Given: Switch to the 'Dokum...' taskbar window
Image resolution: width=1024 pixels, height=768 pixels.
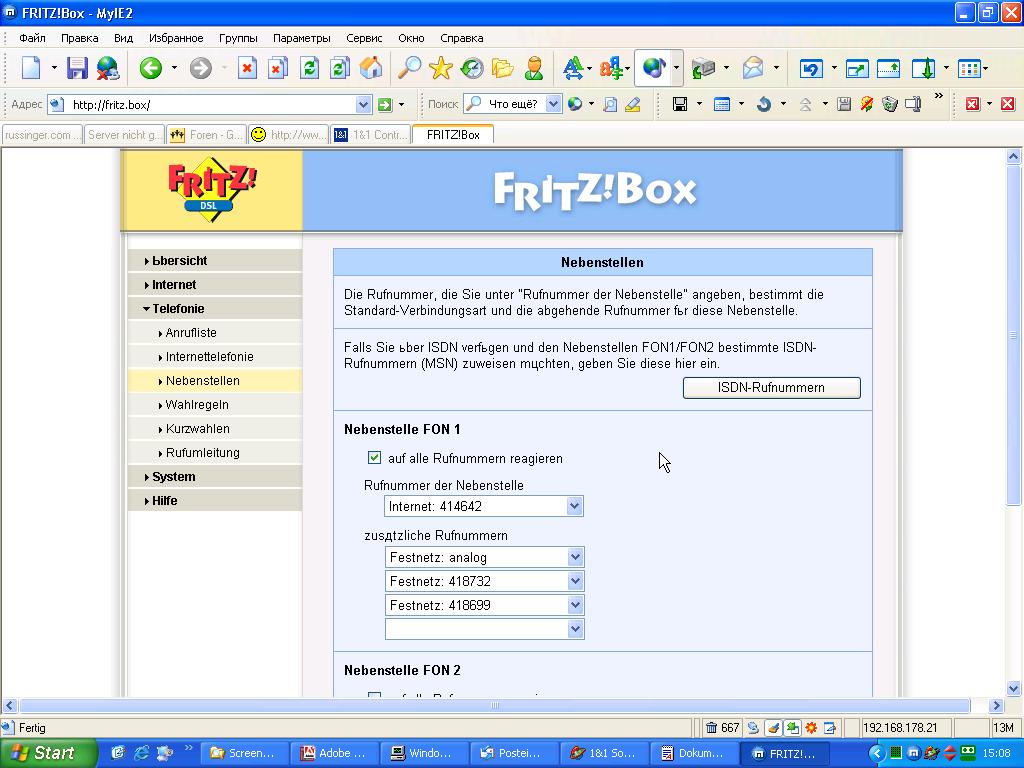Looking at the screenshot, I should tap(694, 753).
